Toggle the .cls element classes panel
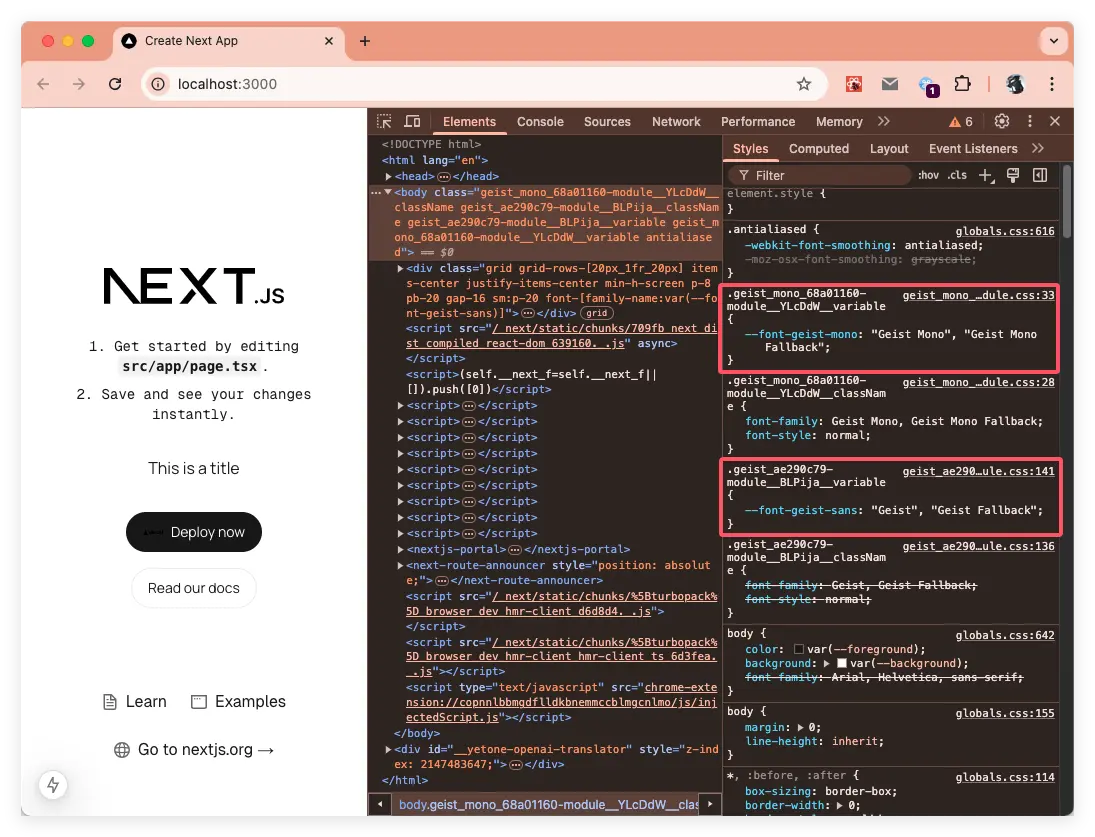 tap(957, 175)
